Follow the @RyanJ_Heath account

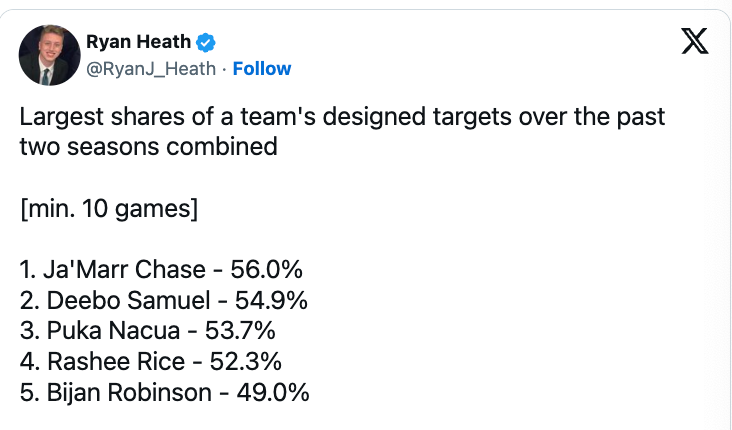pos(262,69)
